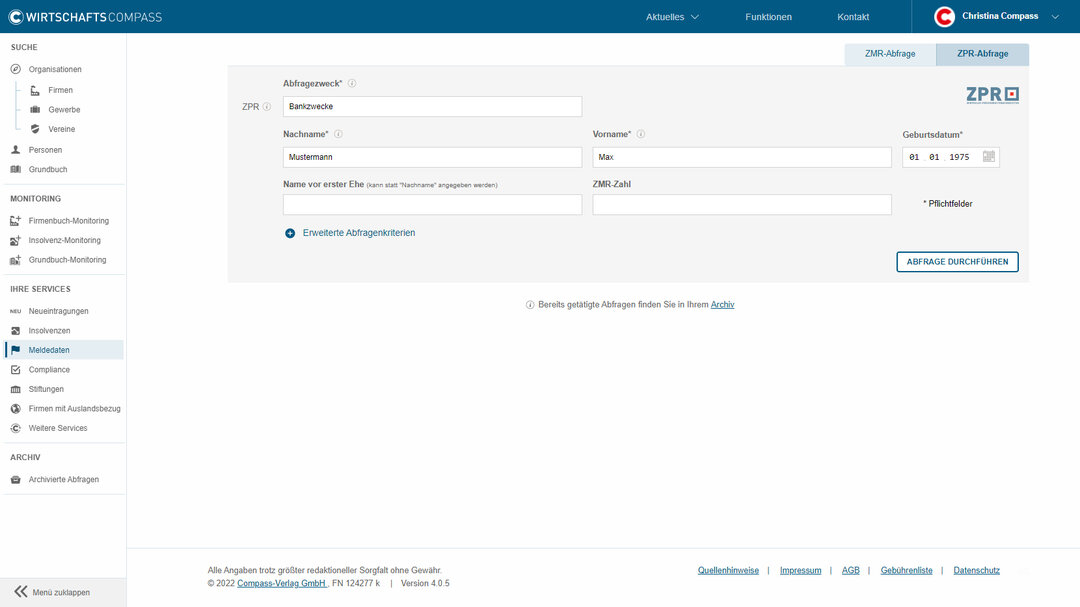Viewport: 1080px width, 607px height.
Task: Select Firmen mit Auslandsbezug text
Action: pos(74,409)
